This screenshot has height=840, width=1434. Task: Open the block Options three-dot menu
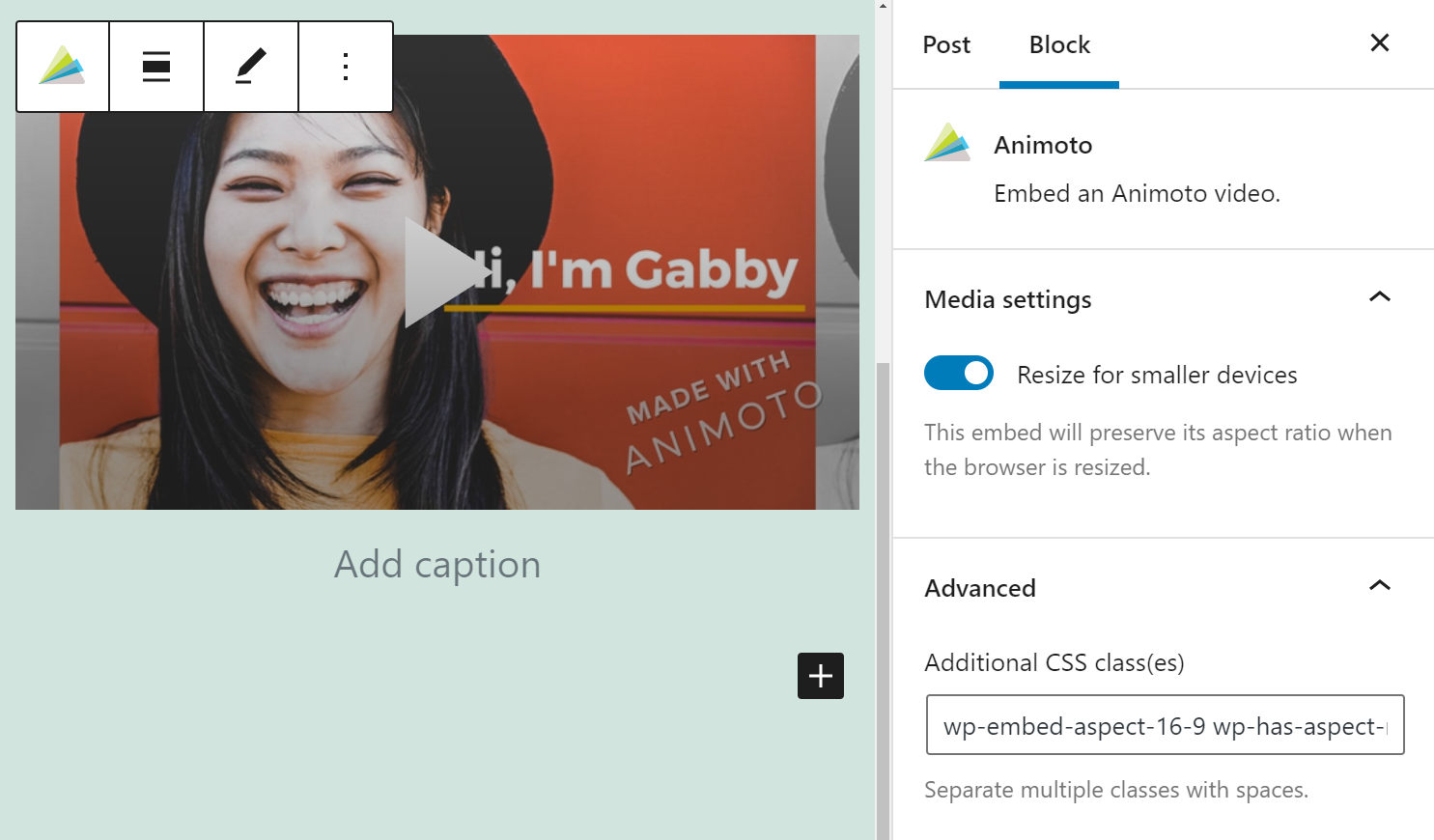coord(345,67)
